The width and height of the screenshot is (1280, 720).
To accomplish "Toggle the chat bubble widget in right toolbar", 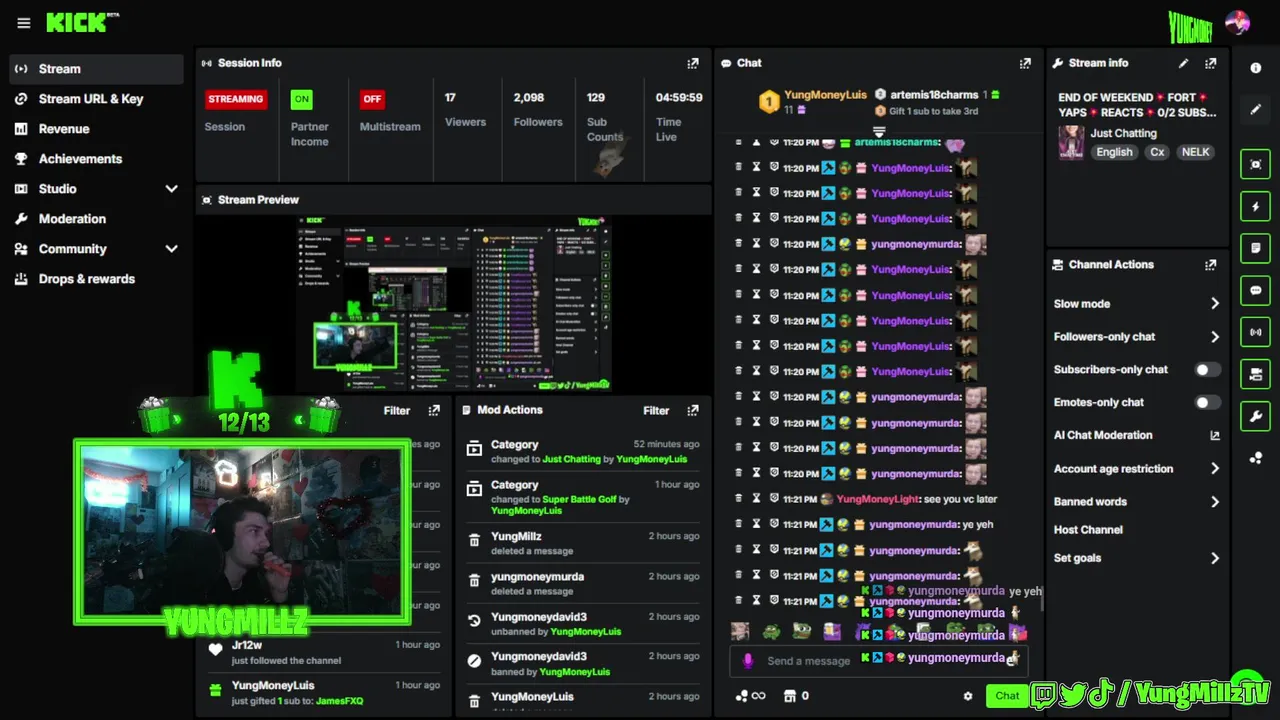I will coord(1256,290).
